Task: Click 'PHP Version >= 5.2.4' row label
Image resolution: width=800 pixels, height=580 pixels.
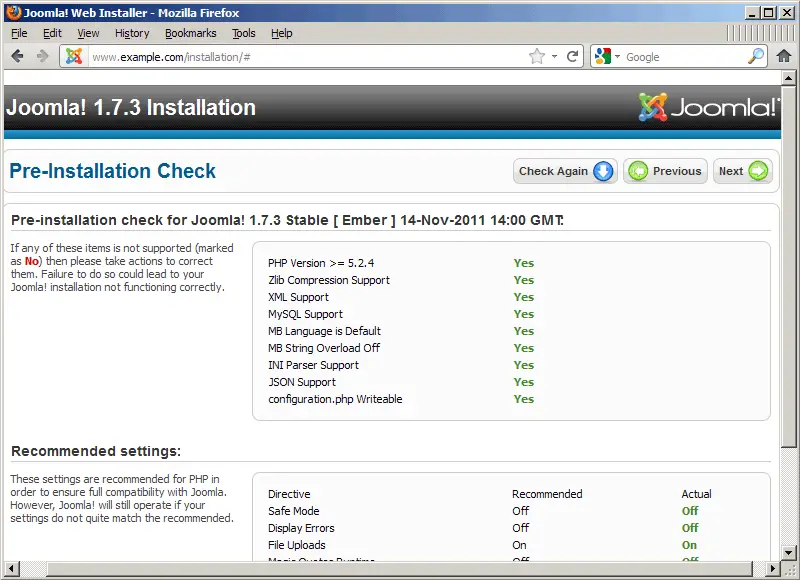Action: [321, 263]
